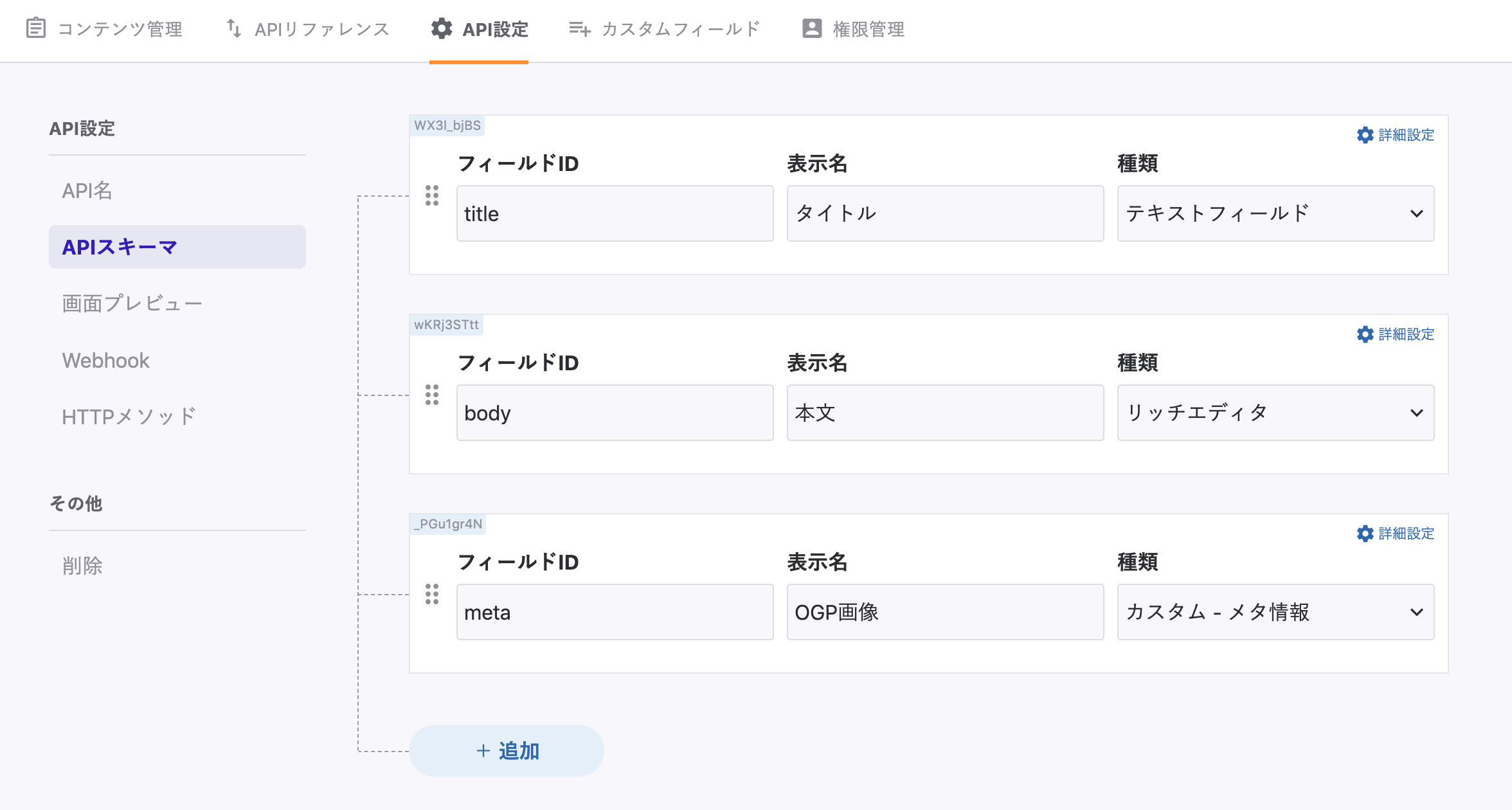Viewport: 1512px width, 810px height.
Task: Click 削除 under その他
Action: [82, 566]
